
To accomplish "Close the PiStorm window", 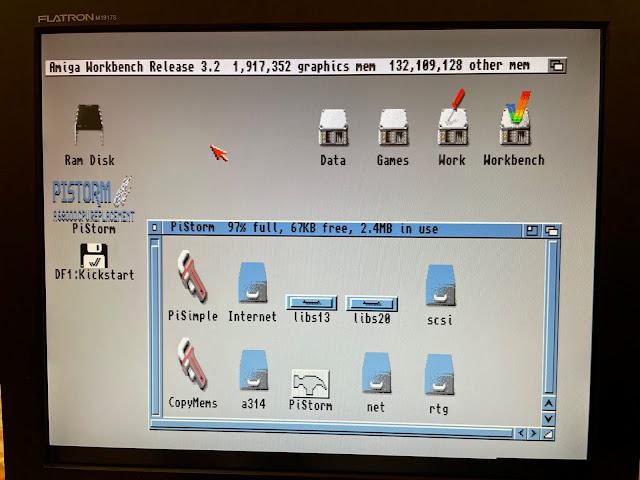I will pyautogui.click(x=154, y=228).
